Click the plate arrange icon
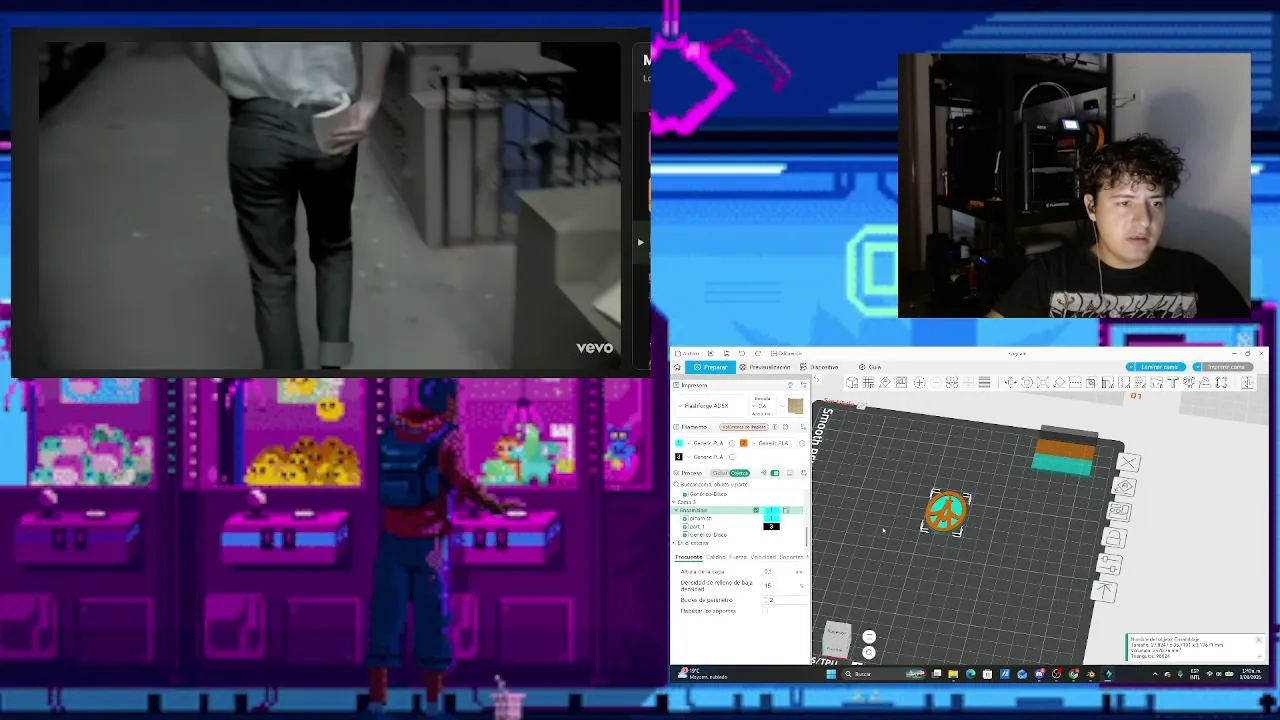 coord(1119,512)
